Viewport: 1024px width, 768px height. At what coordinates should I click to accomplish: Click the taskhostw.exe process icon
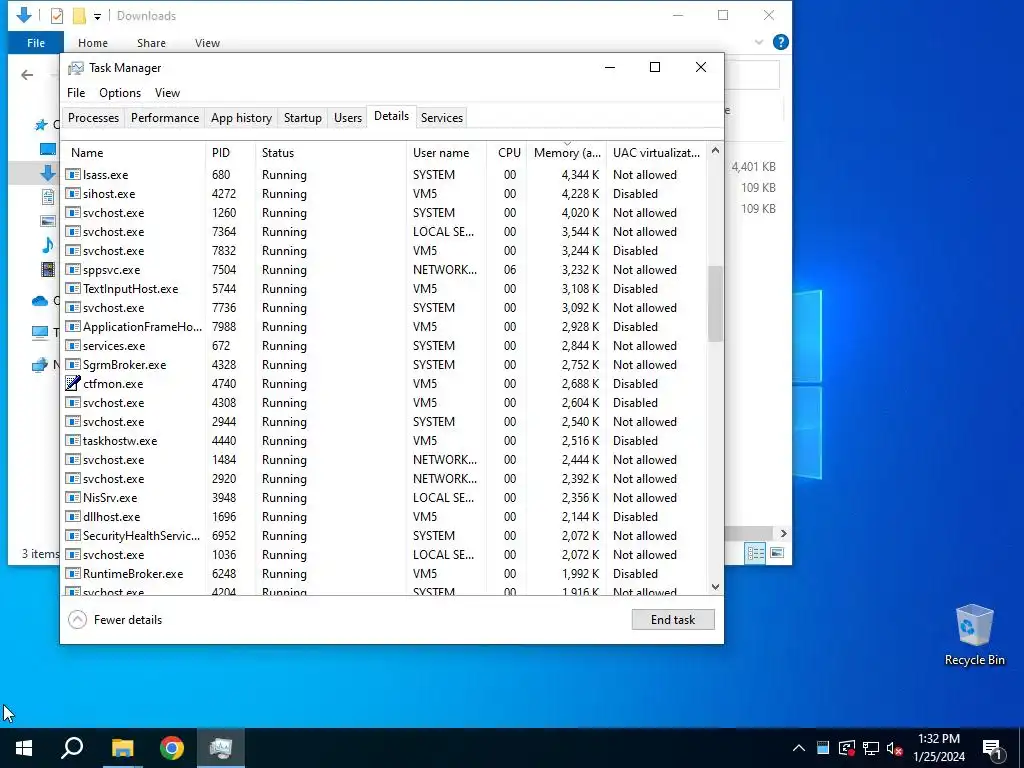tap(72, 440)
